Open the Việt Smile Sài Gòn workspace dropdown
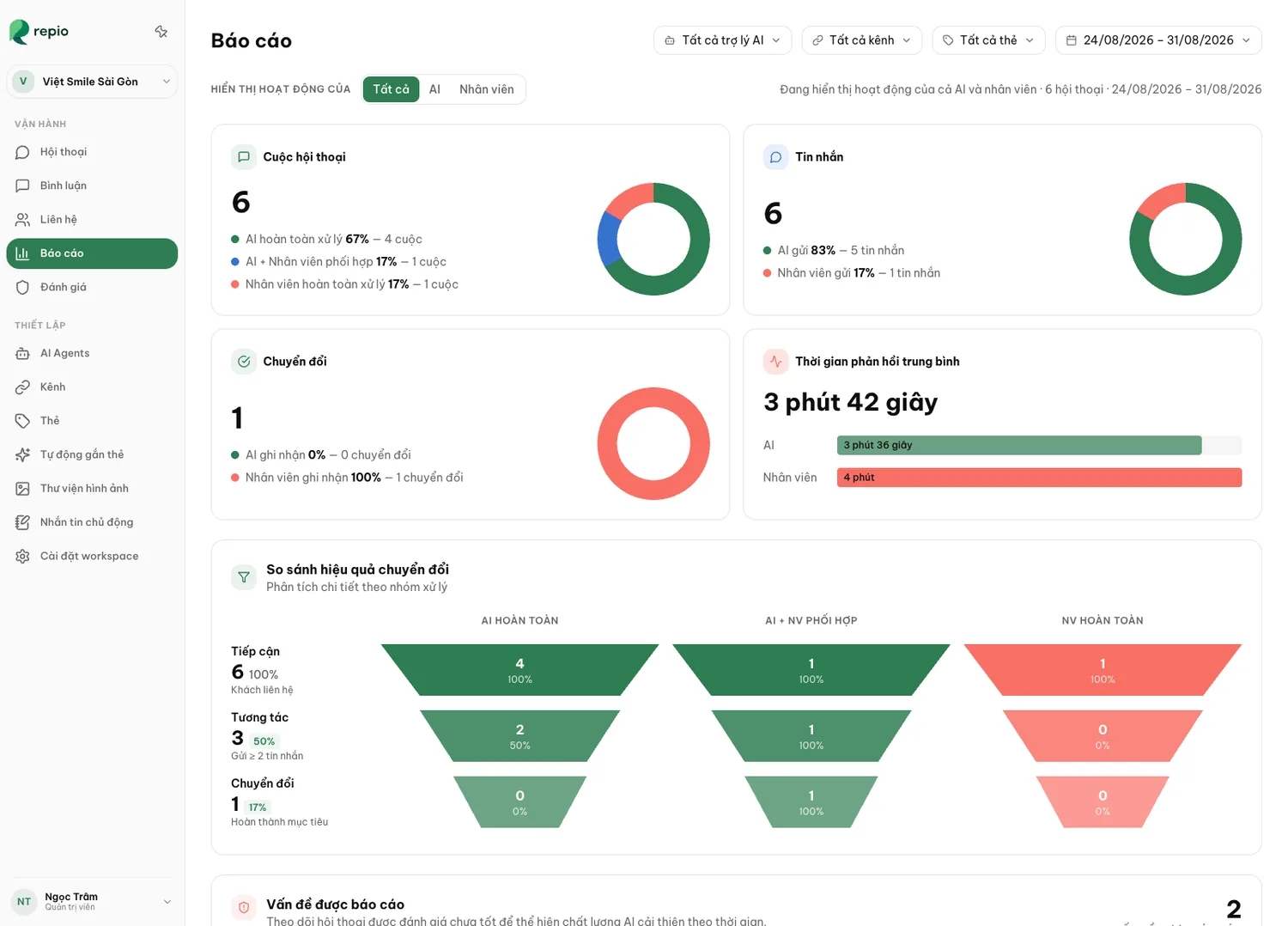Image resolution: width=1288 pixels, height=926 pixels. tap(92, 82)
